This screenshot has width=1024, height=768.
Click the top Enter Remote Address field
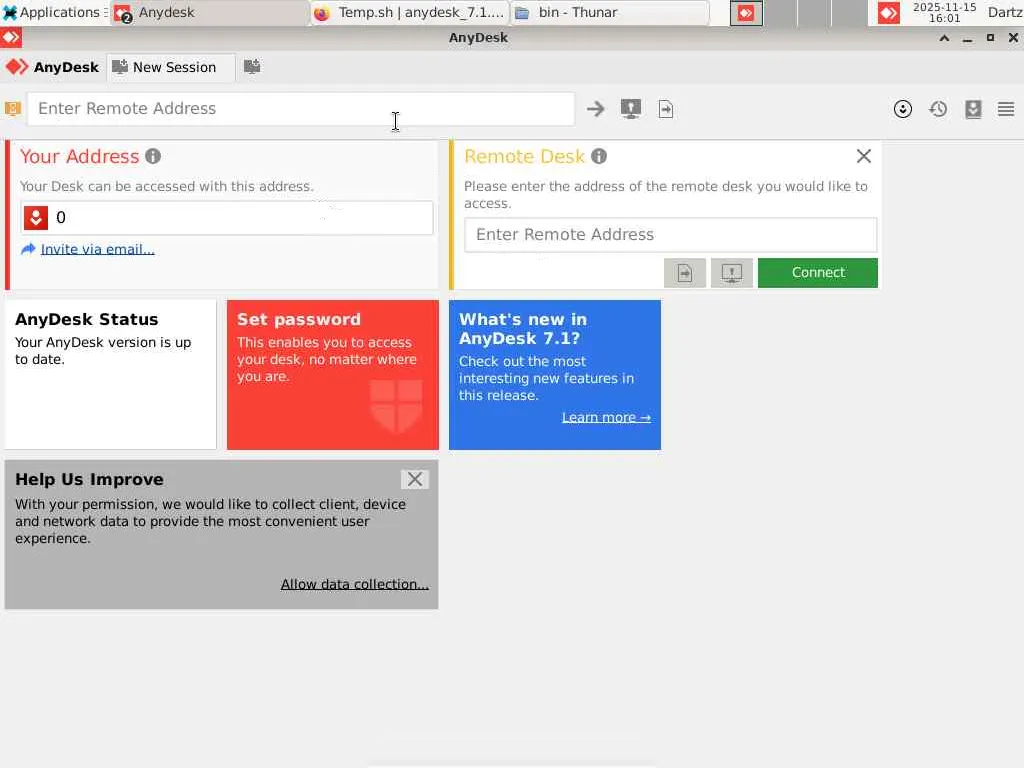[x=300, y=108]
